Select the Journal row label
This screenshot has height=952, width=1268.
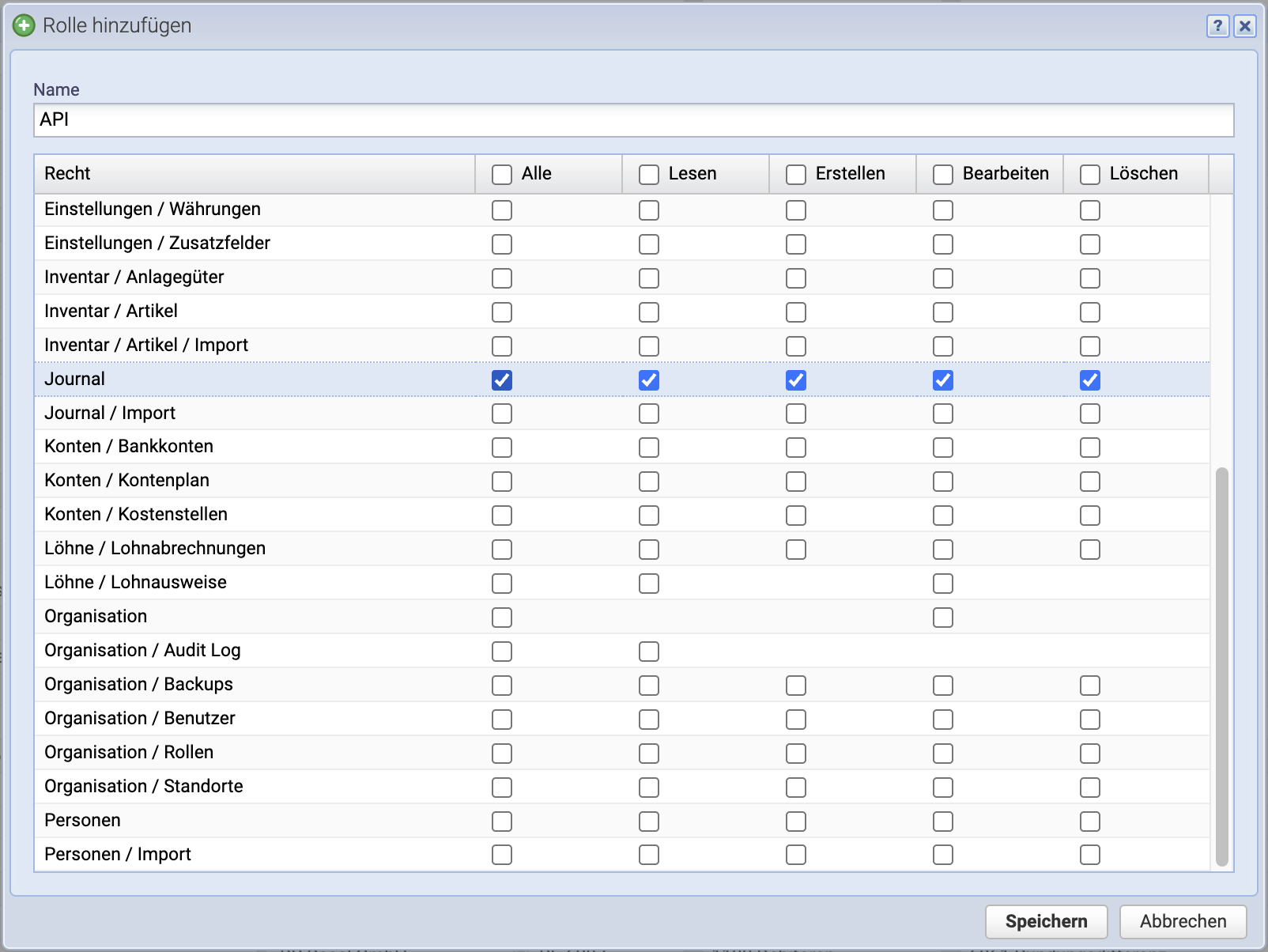[74, 379]
